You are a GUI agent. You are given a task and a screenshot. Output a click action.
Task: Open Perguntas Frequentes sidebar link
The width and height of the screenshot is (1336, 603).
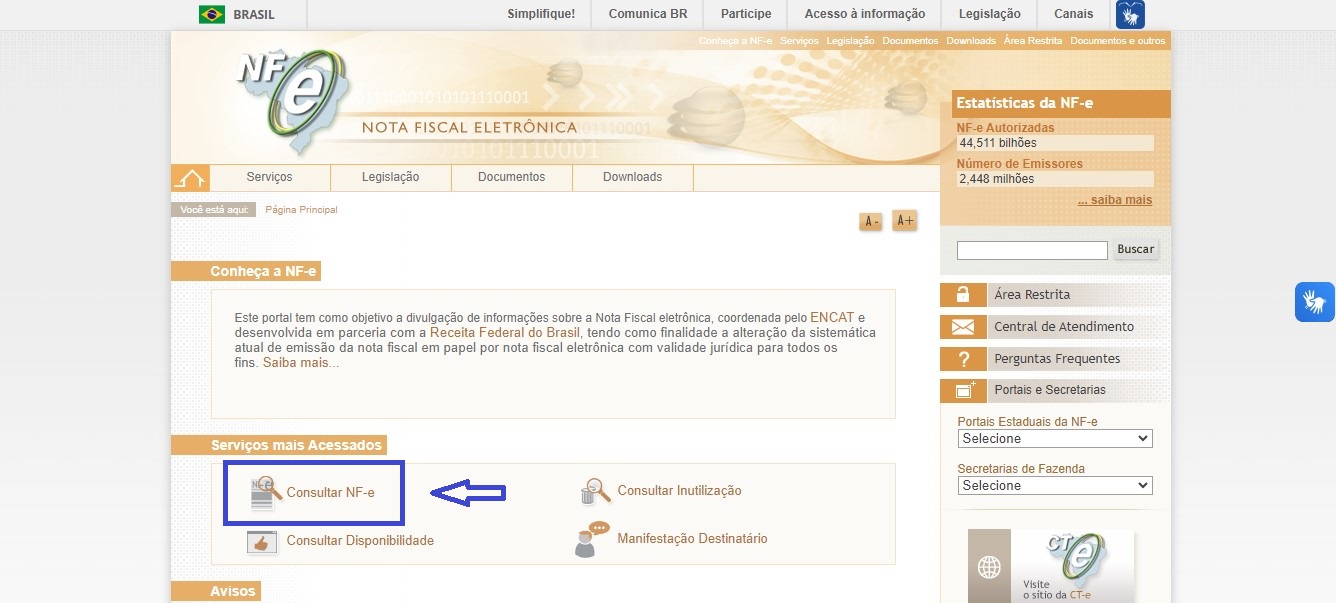click(1057, 359)
